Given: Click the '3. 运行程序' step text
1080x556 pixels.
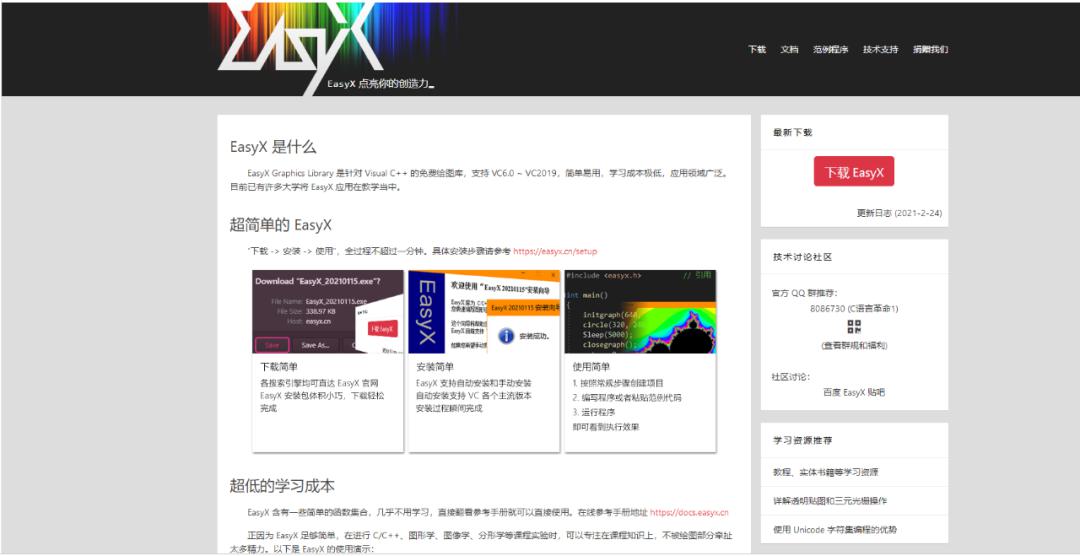Looking at the screenshot, I should 594,412.
